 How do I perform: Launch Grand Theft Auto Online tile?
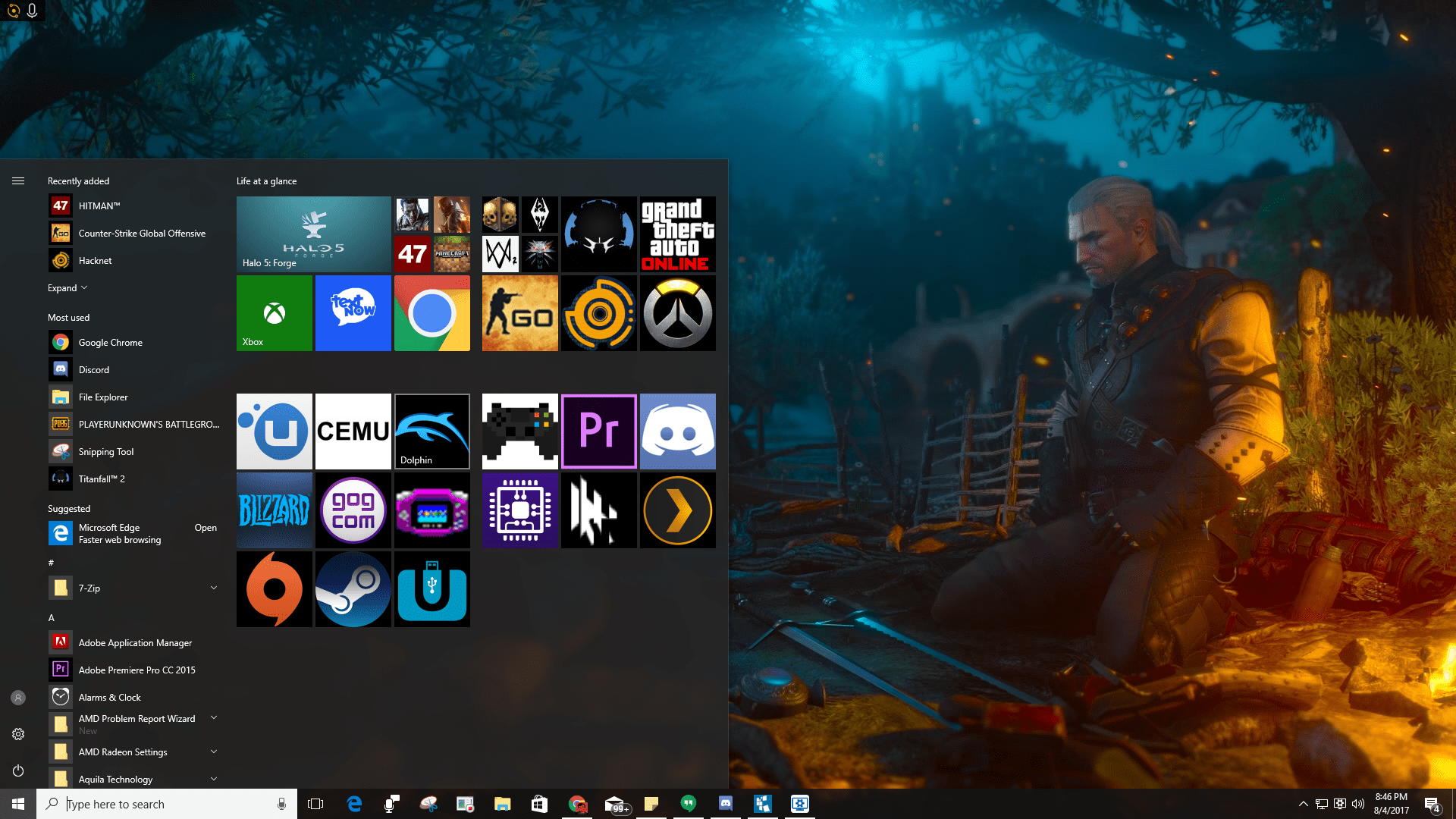coord(677,234)
